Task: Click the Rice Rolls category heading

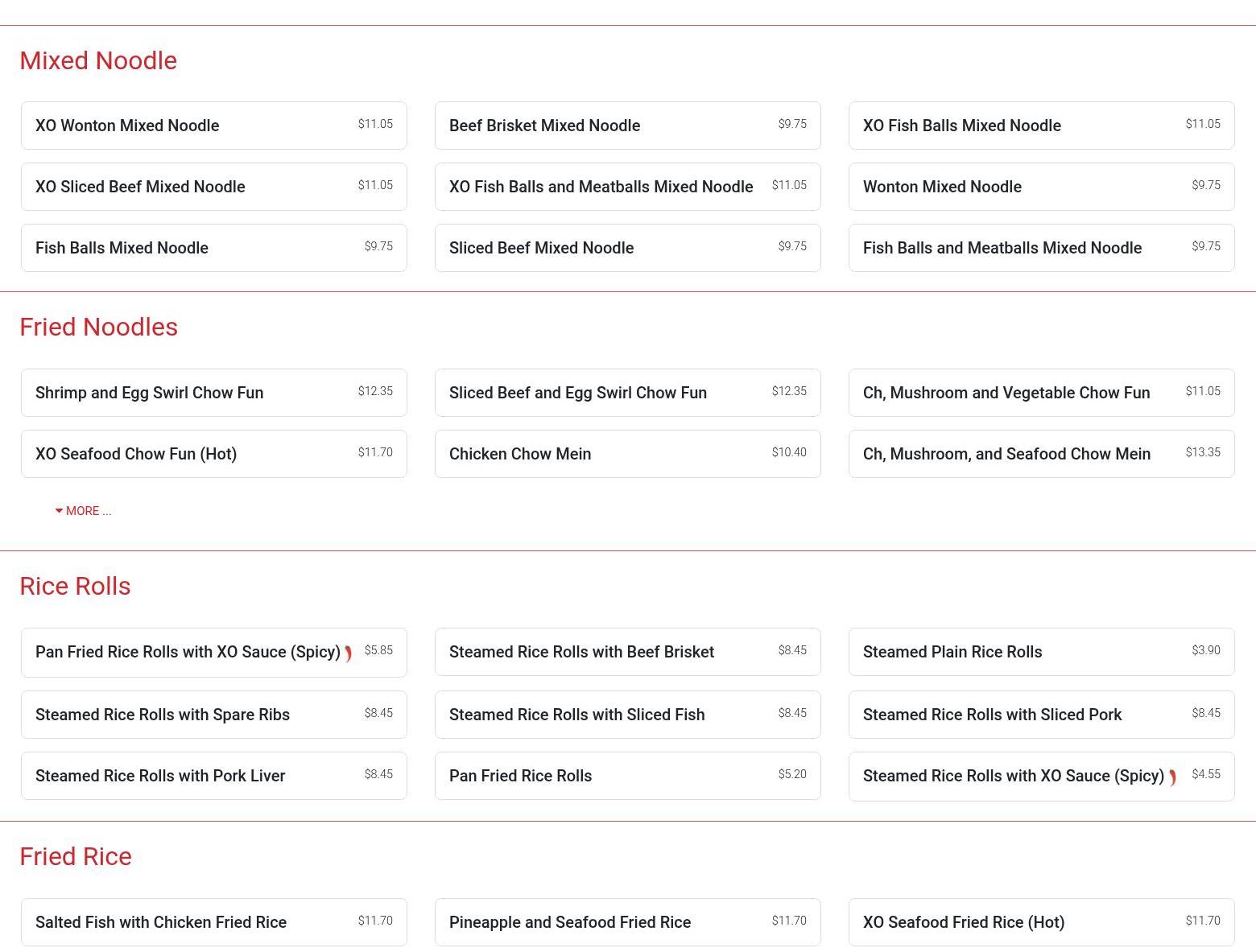Action: coord(75,587)
